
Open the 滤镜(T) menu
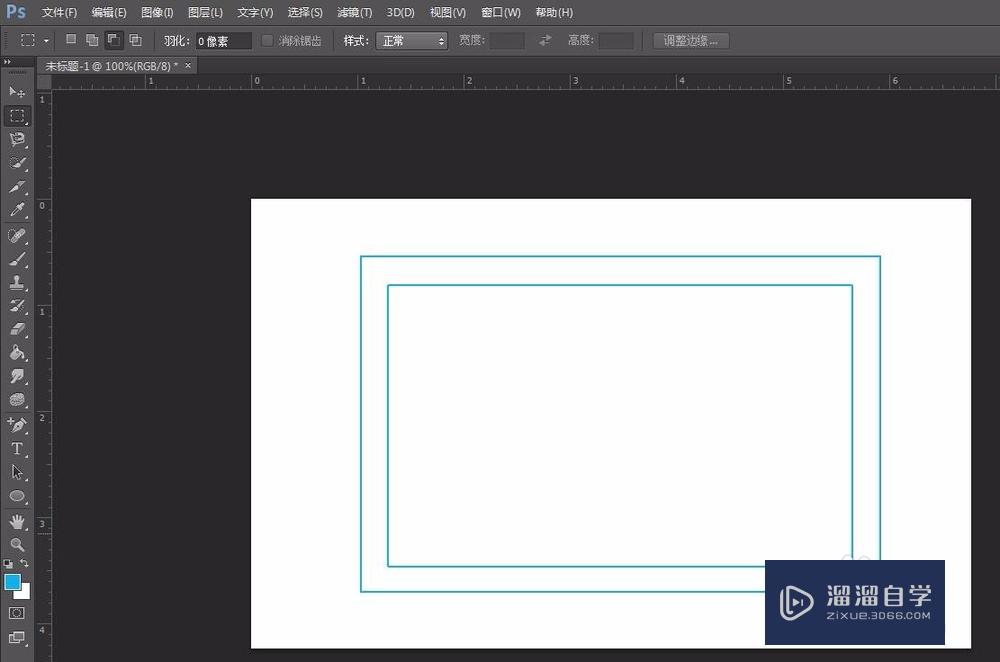[x=355, y=12]
